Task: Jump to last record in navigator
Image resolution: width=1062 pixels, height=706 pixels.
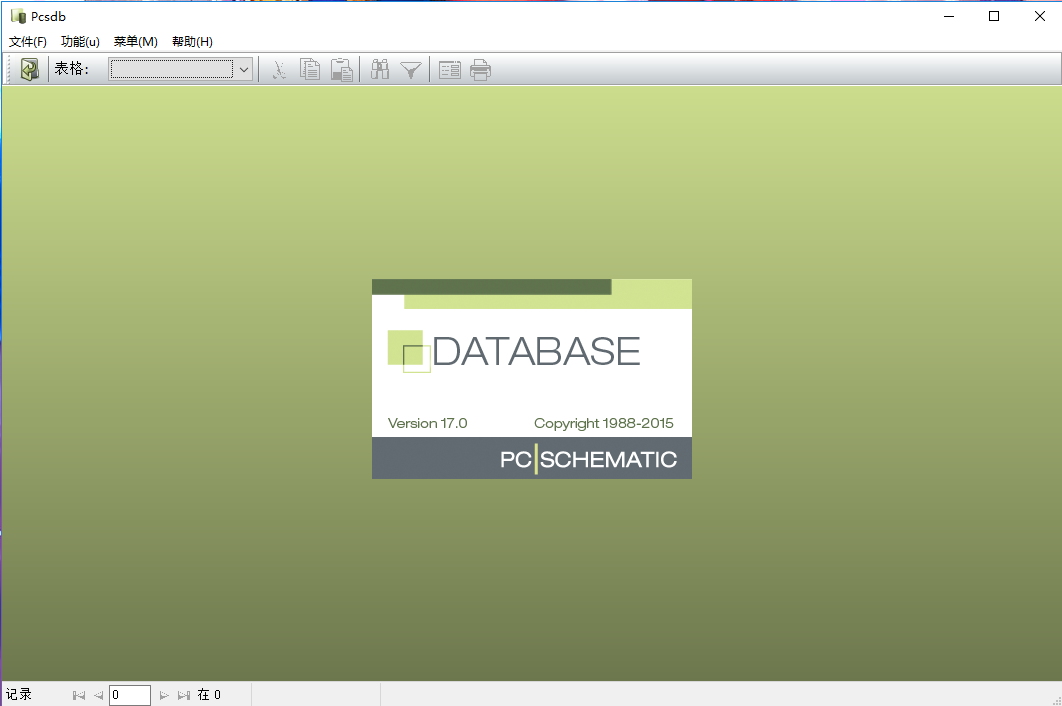Action: click(x=184, y=695)
